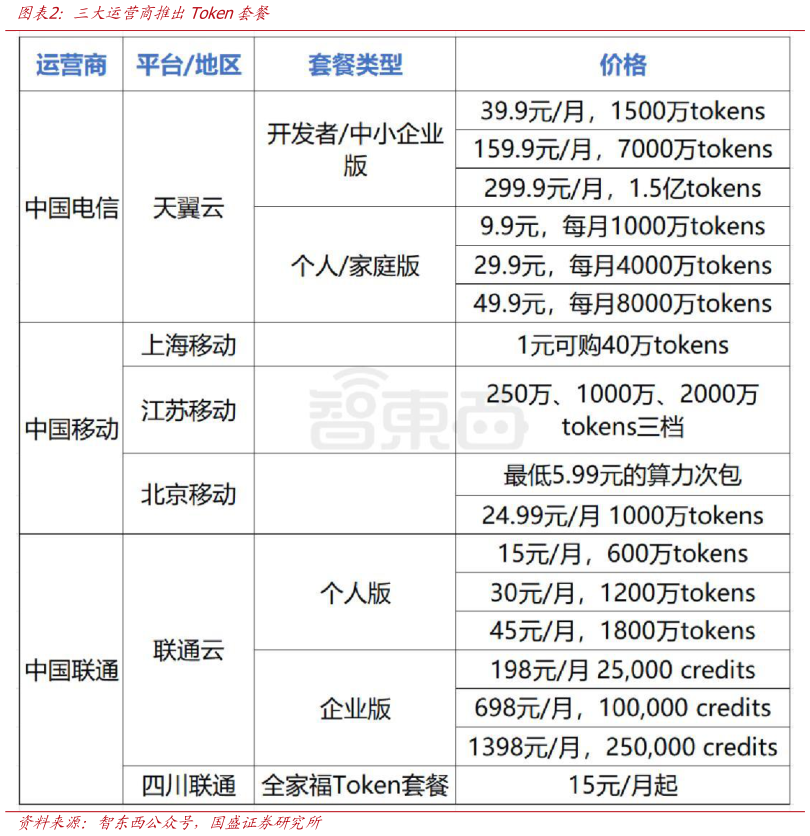Click '最低5.99元的算力次包' cell

(623, 475)
